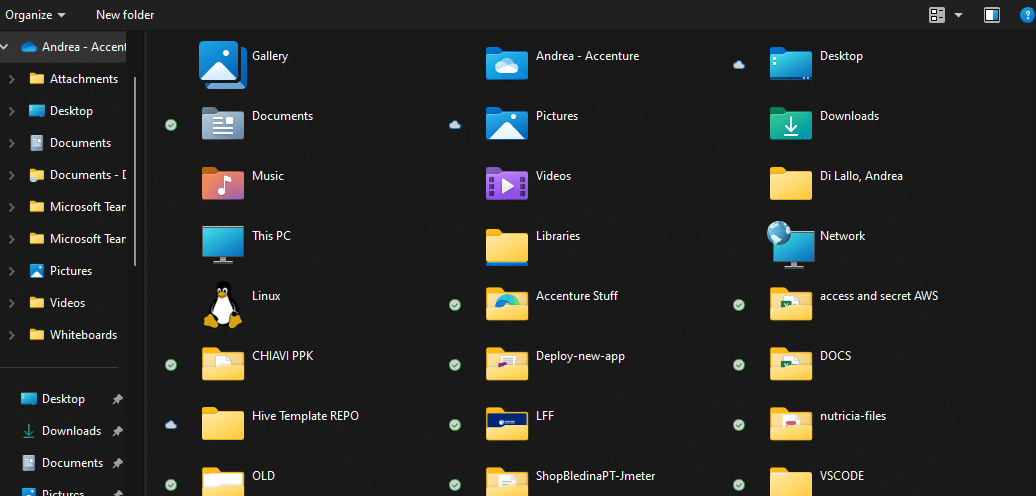Image resolution: width=1036 pixels, height=496 pixels.
Task: Collapse the Andrea - Accenture tree node
Action: pyautogui.click(x=5, y=47)
